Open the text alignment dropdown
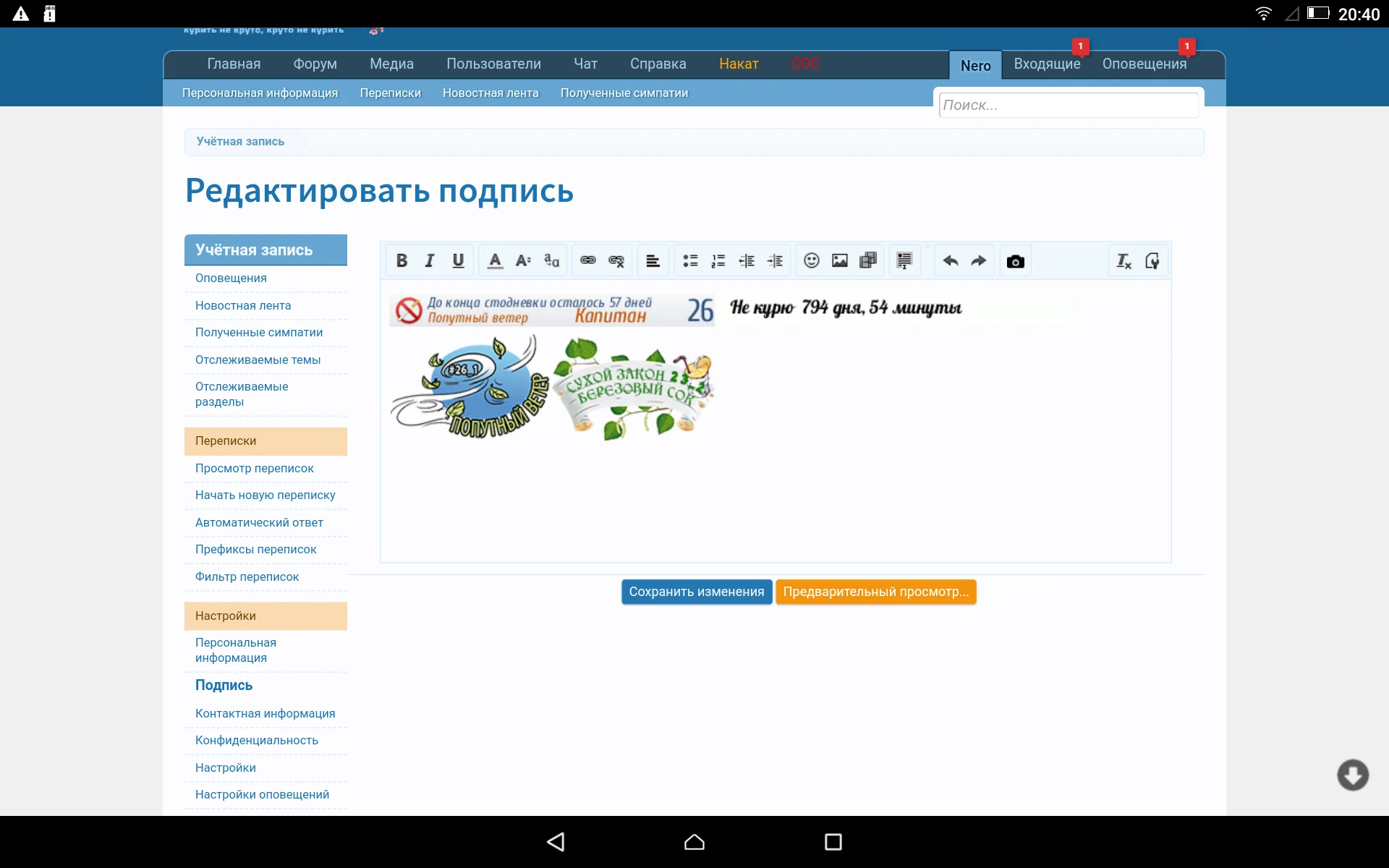This screenshot has width=1389, height=868. click(x=653, y=260)
